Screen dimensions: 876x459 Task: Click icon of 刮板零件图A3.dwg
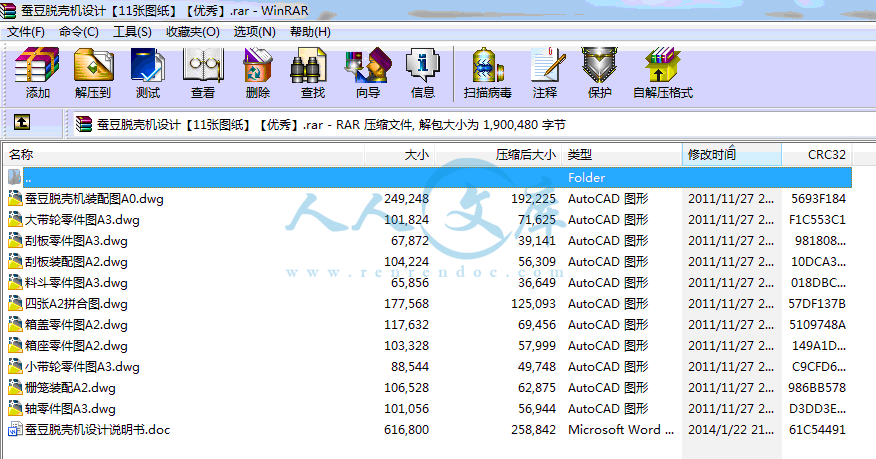click(15, 241)
